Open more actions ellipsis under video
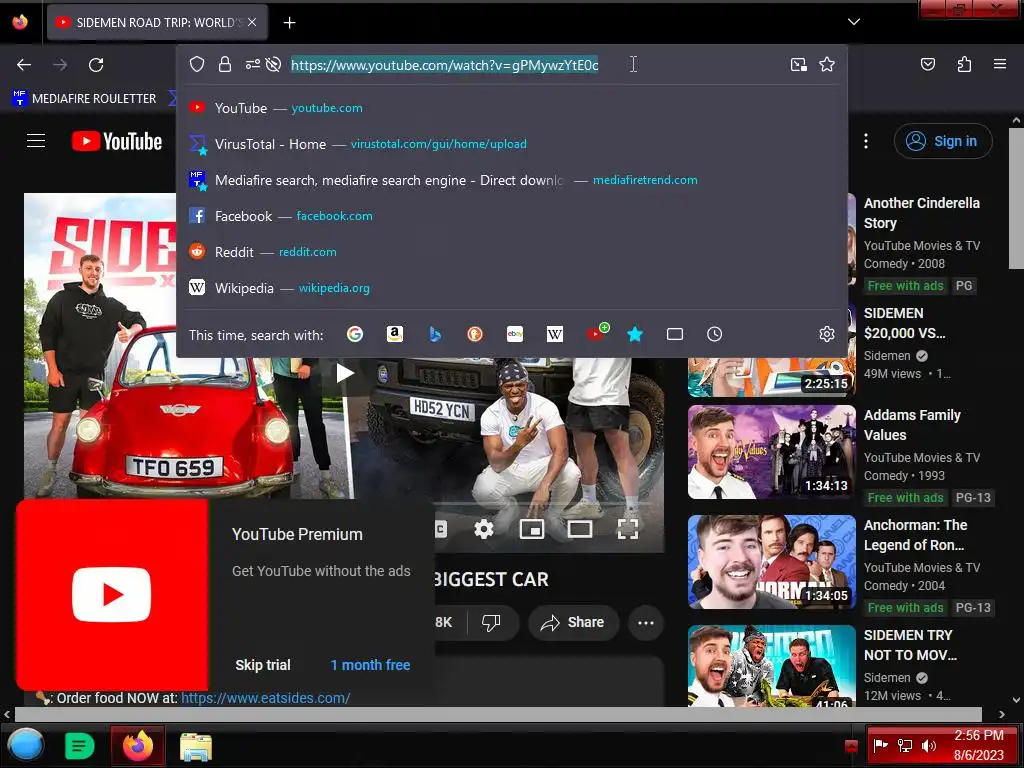Image resolution: width=1024 pixels, height=768 pixels. pos(646,622)
